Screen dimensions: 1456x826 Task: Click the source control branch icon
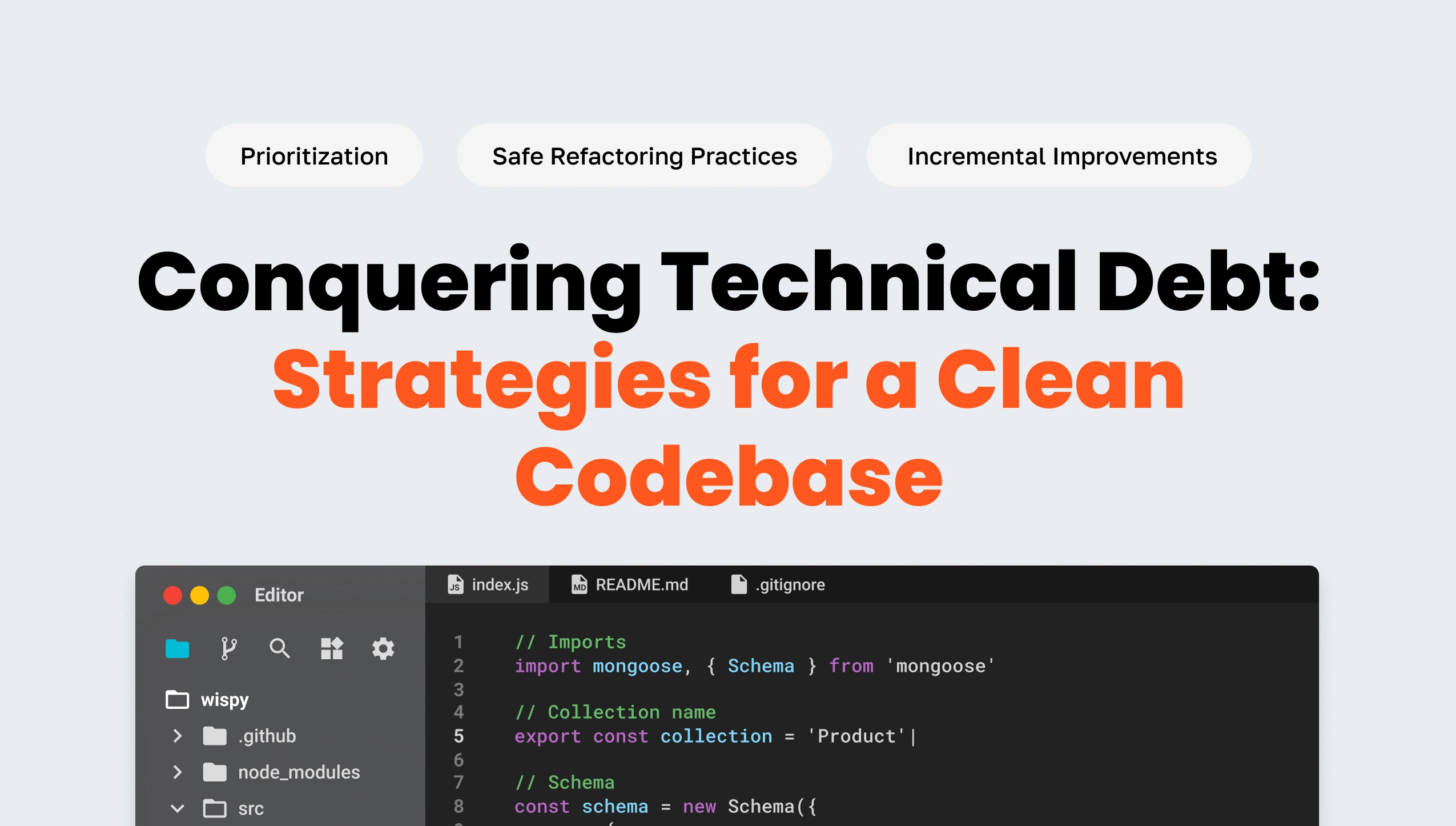coord(228,649)
